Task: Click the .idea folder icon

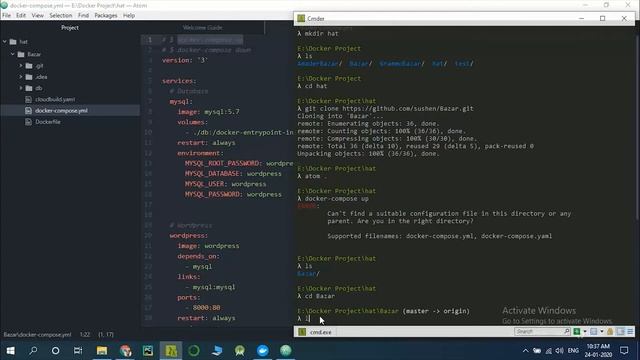Action: [x=29, y=77]
